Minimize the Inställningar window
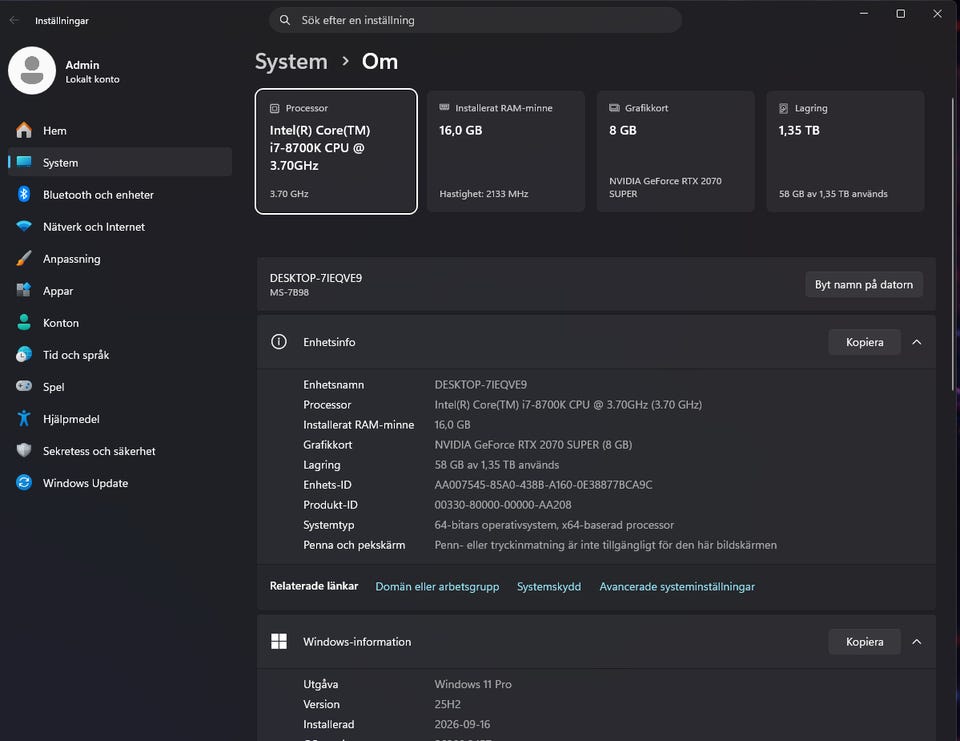This screenshot has width=960, height=741. pyautogui.click(x=863, y=13)
